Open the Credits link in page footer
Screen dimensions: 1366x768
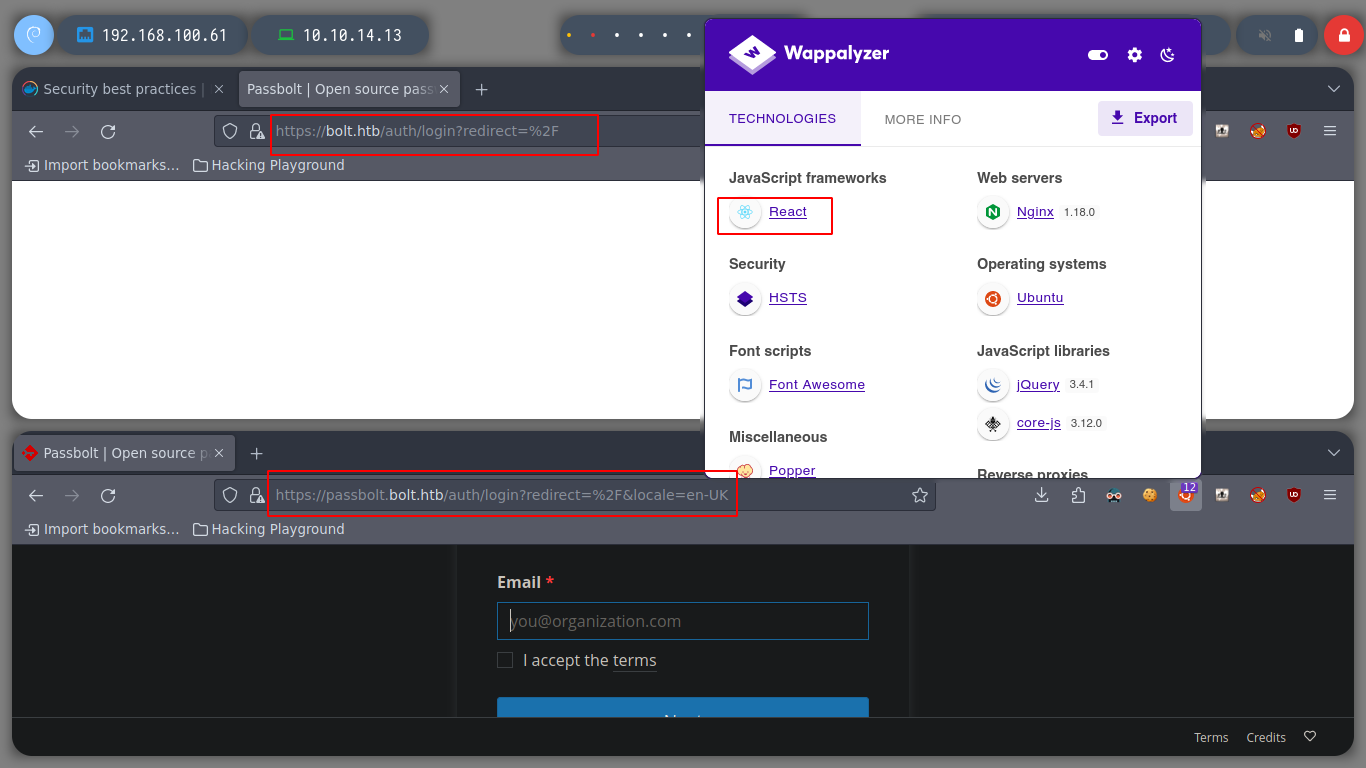pyautogui.click(x=1266, y=737)
